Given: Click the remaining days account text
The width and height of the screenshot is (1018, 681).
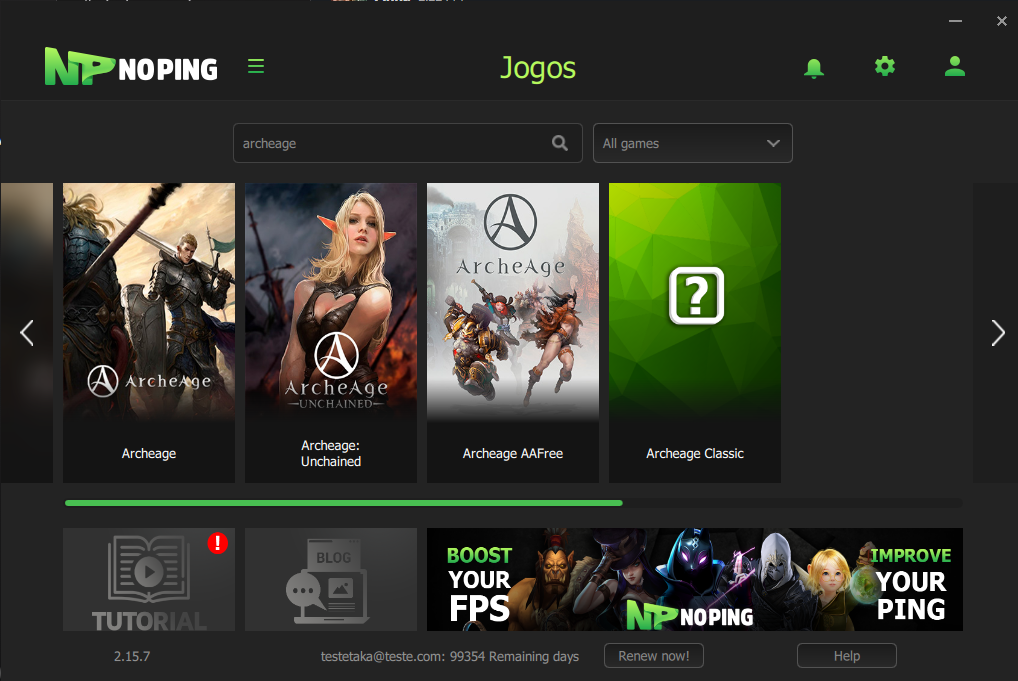Looking at the screenshot, I should (450, 656).
